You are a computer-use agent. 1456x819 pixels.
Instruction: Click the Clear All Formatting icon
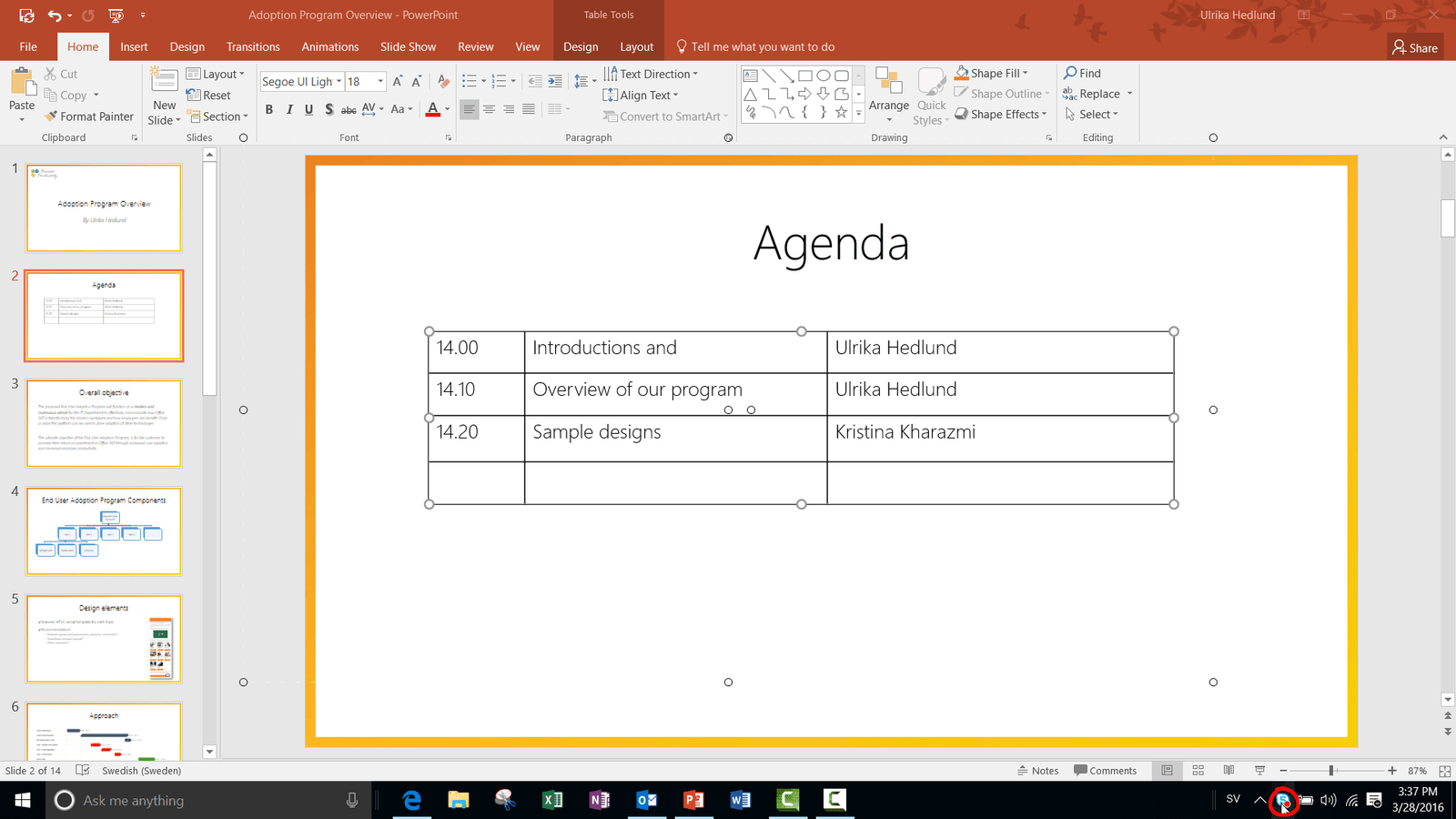(x=443, y=82)
